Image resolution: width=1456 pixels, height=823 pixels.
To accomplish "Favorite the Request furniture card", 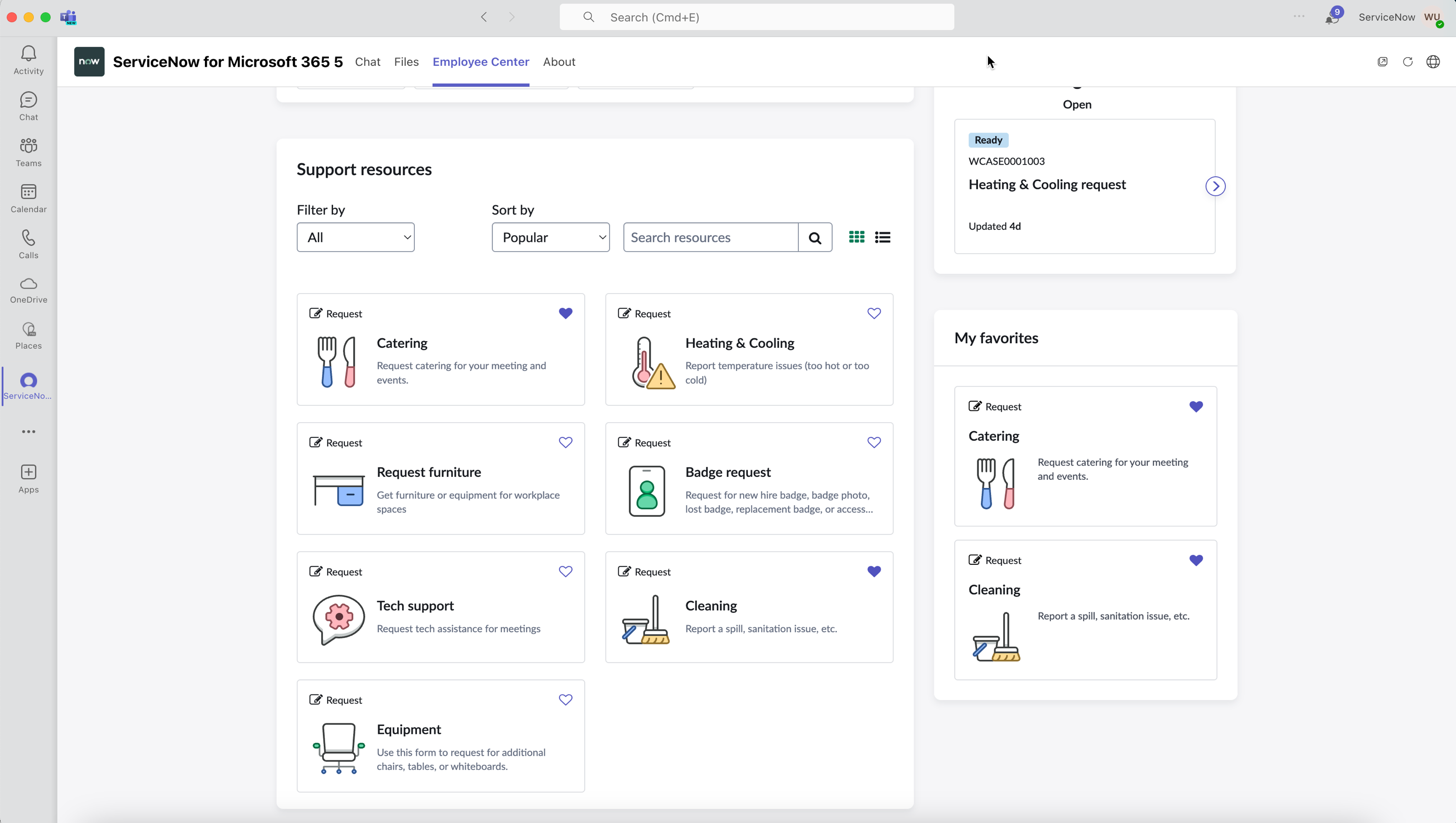I will point(565,442).
